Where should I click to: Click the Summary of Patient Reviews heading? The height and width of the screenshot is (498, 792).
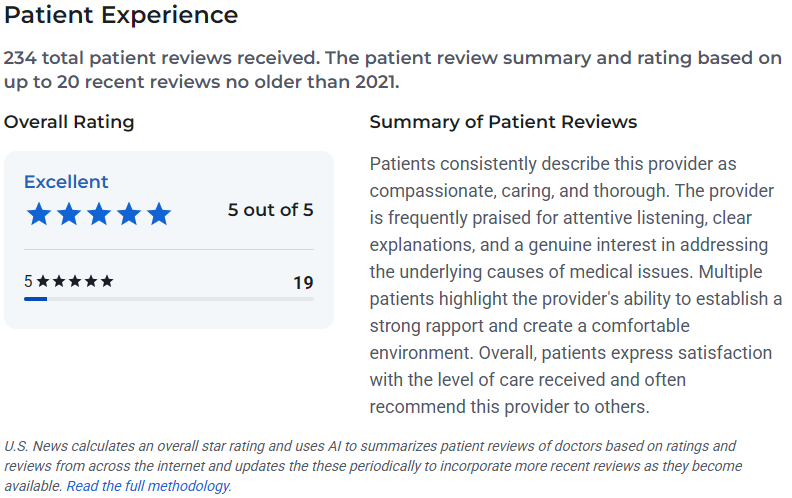tap(503, 122)
